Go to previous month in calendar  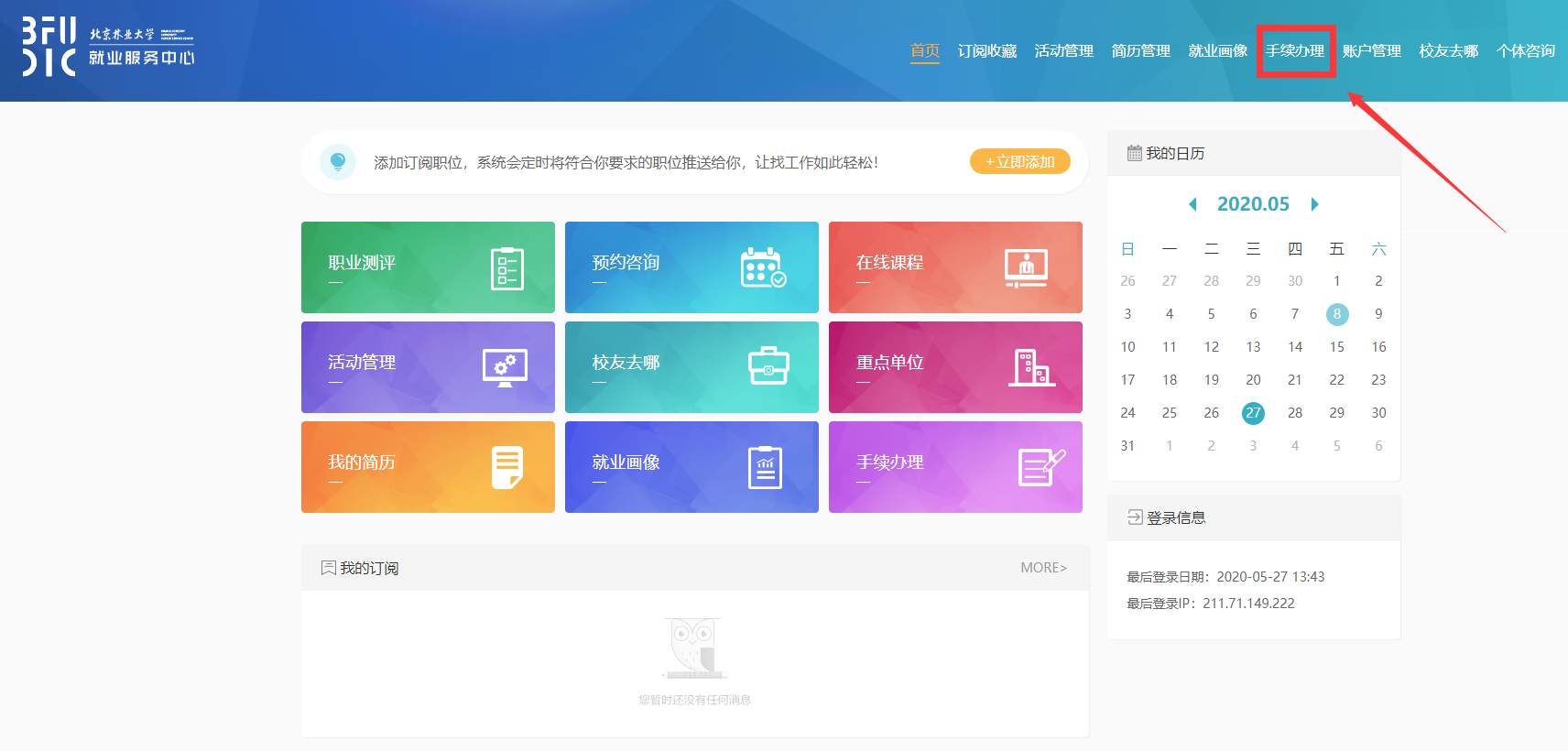(1192, 204)
